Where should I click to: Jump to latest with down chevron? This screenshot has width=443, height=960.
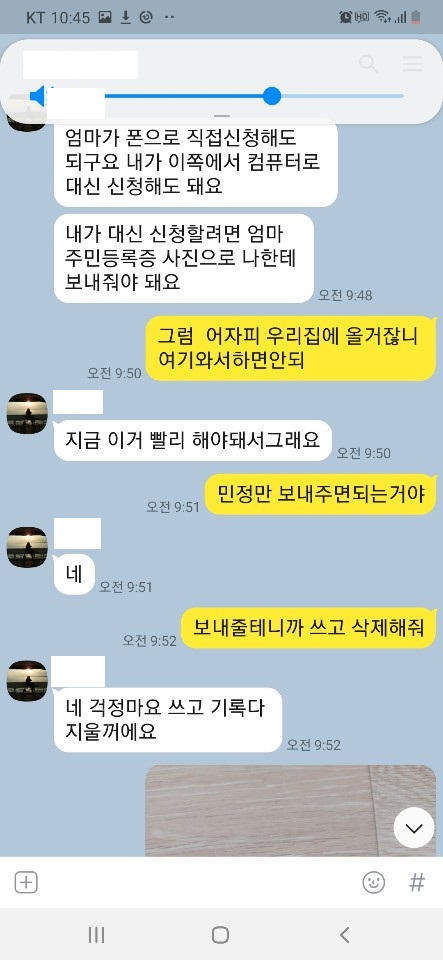[x=414, y=828]
